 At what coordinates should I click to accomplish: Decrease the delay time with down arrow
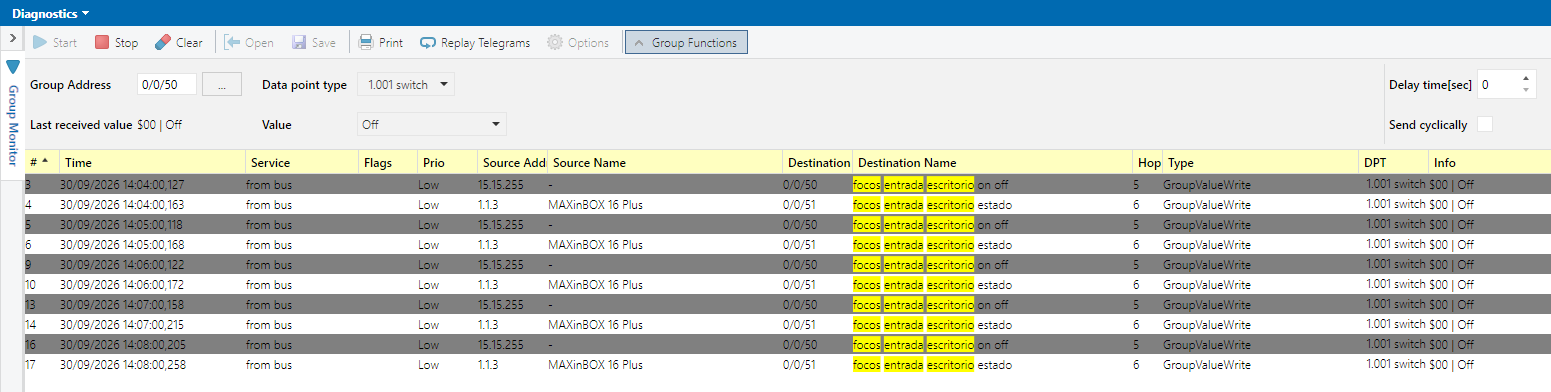pyautogui.click(x=1526, y=91)
